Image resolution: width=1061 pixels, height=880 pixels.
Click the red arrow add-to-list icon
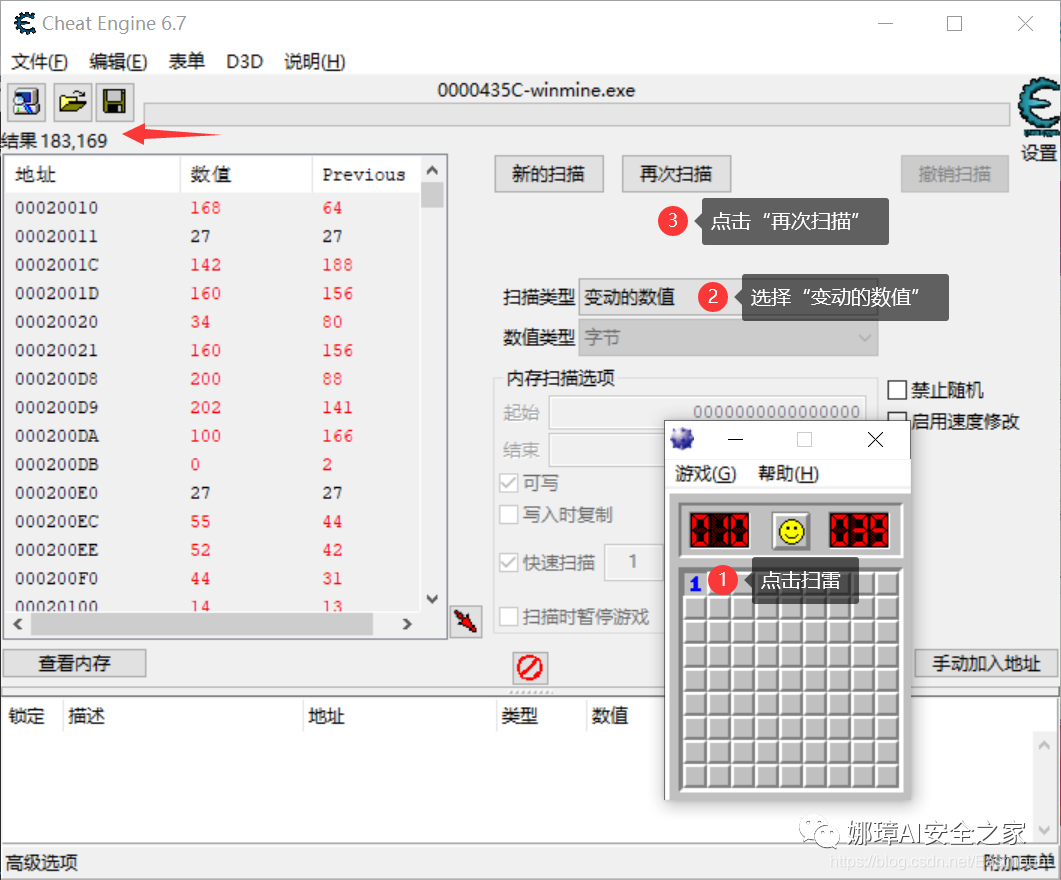(466, 621)
